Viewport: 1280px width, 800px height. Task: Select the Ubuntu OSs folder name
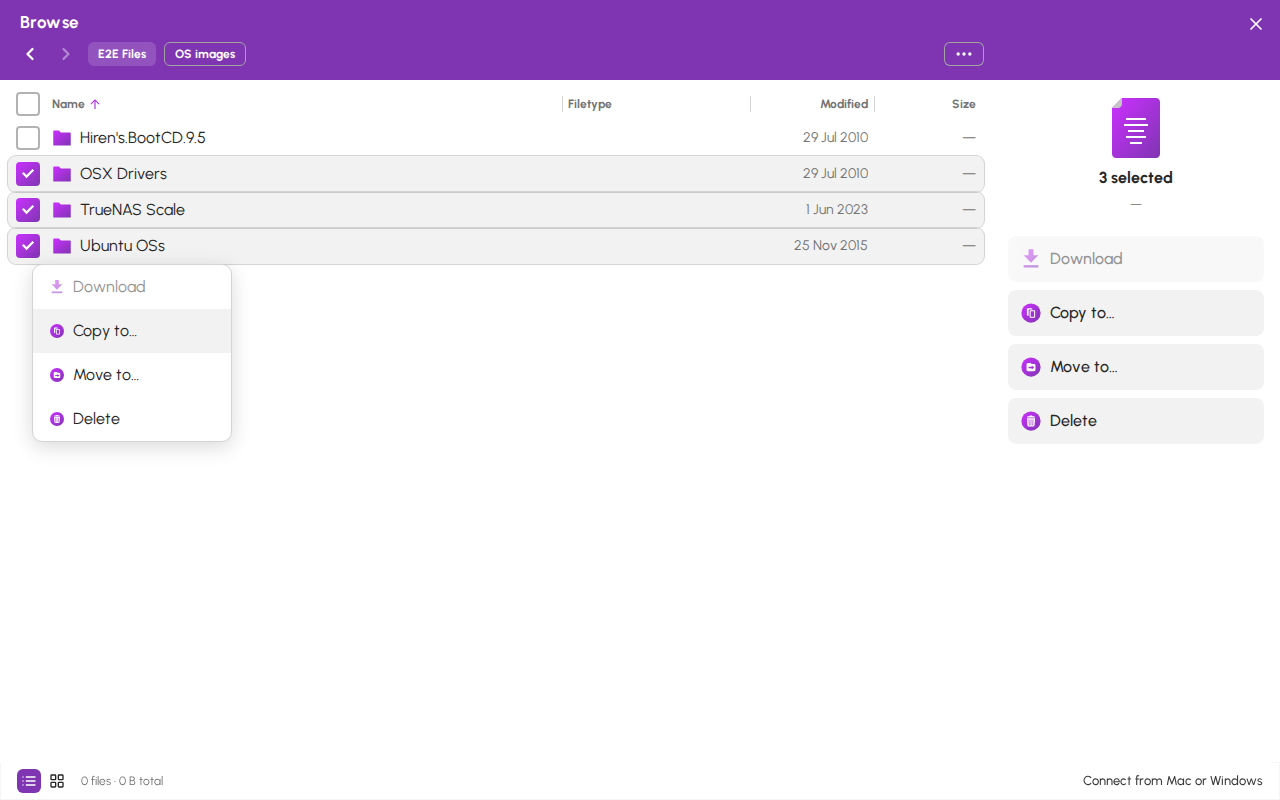pyautogui.click(x=123, y=246)
